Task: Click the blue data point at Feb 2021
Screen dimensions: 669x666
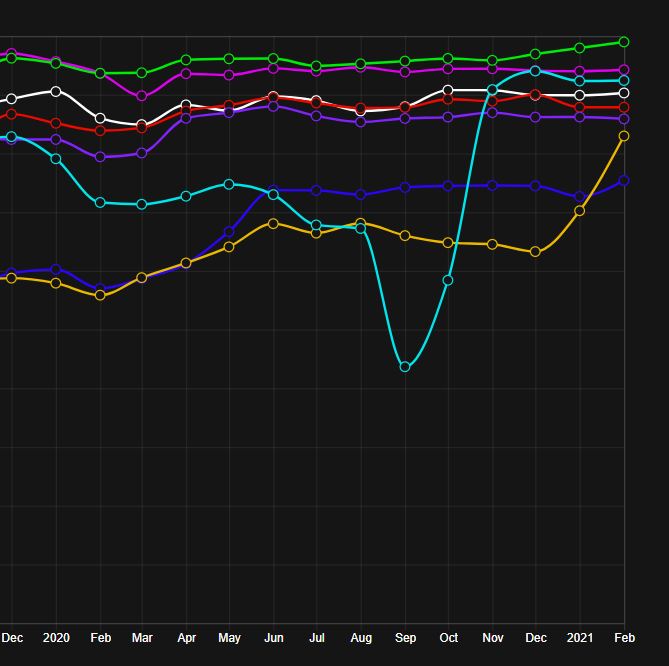Action: coord(624,180)
